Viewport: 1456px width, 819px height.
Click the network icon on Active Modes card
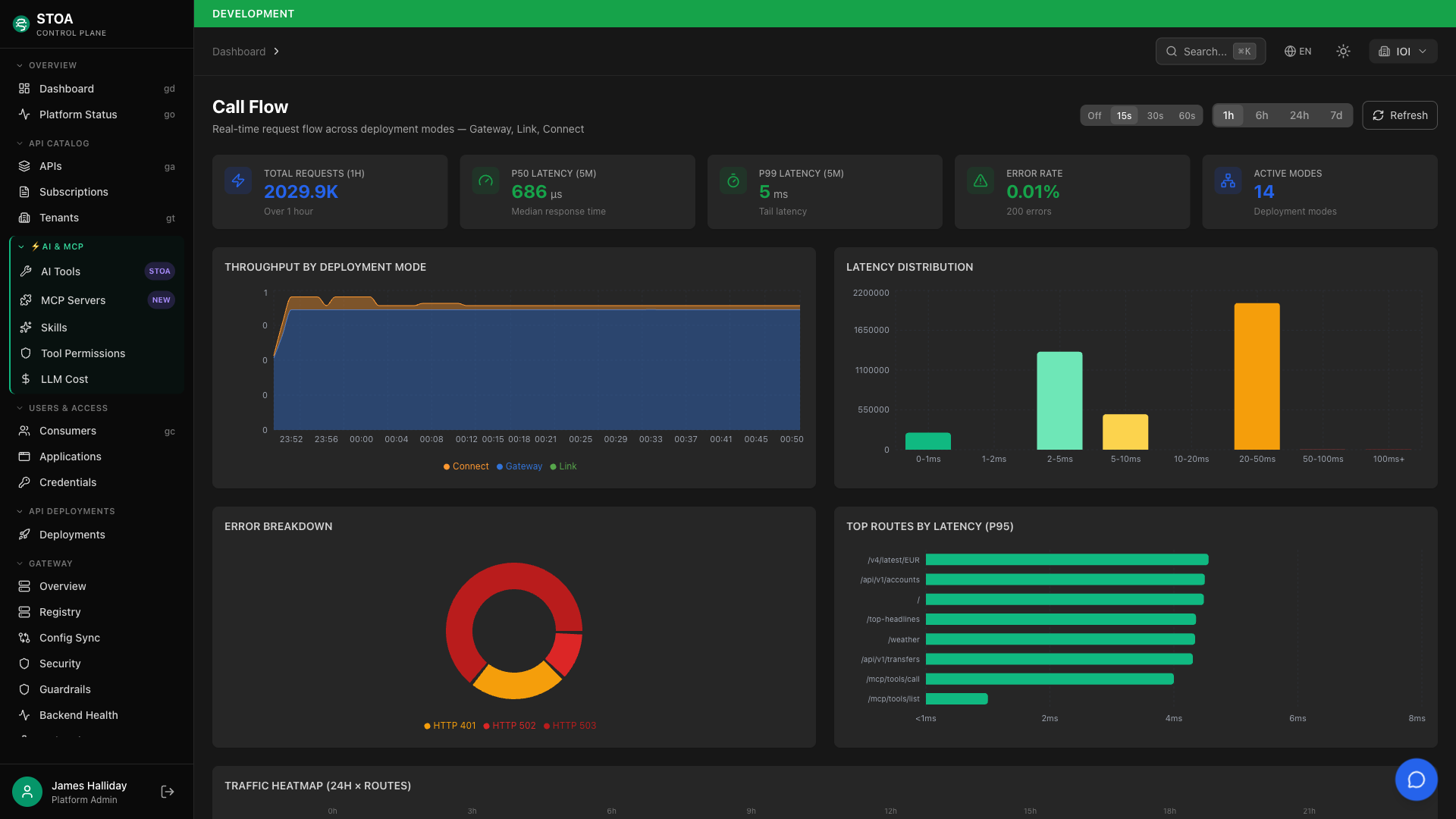point(1228,180)
